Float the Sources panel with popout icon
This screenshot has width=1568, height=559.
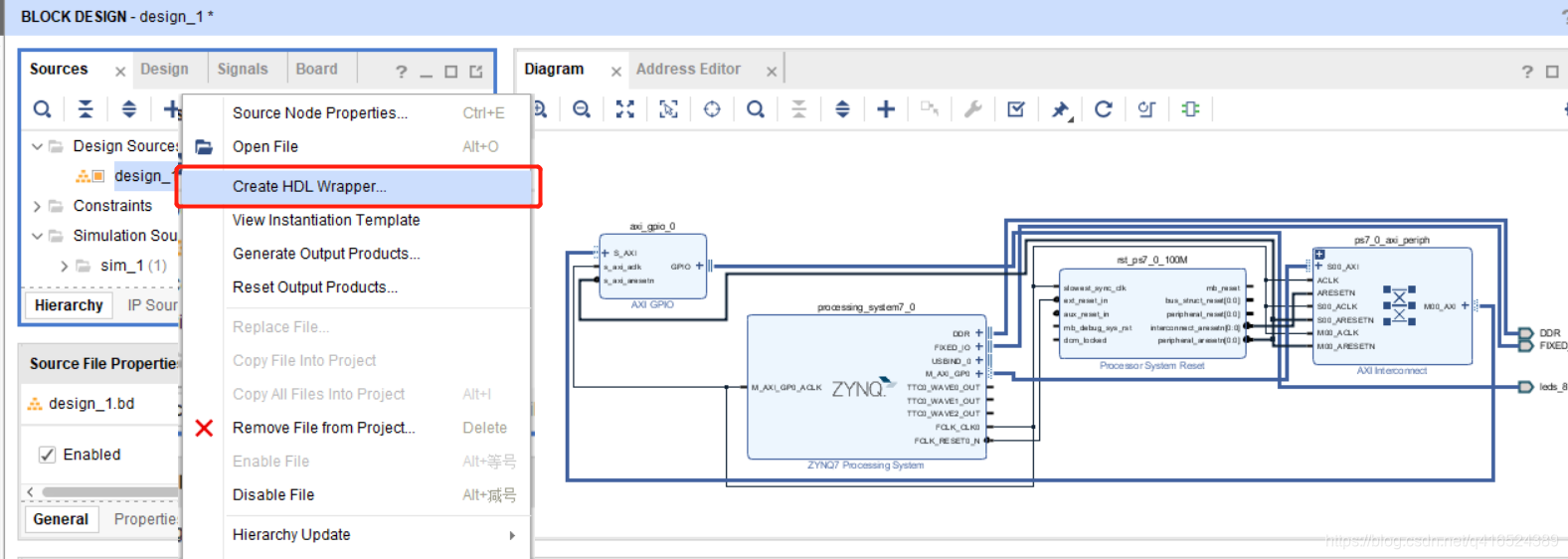pos(476,72)
